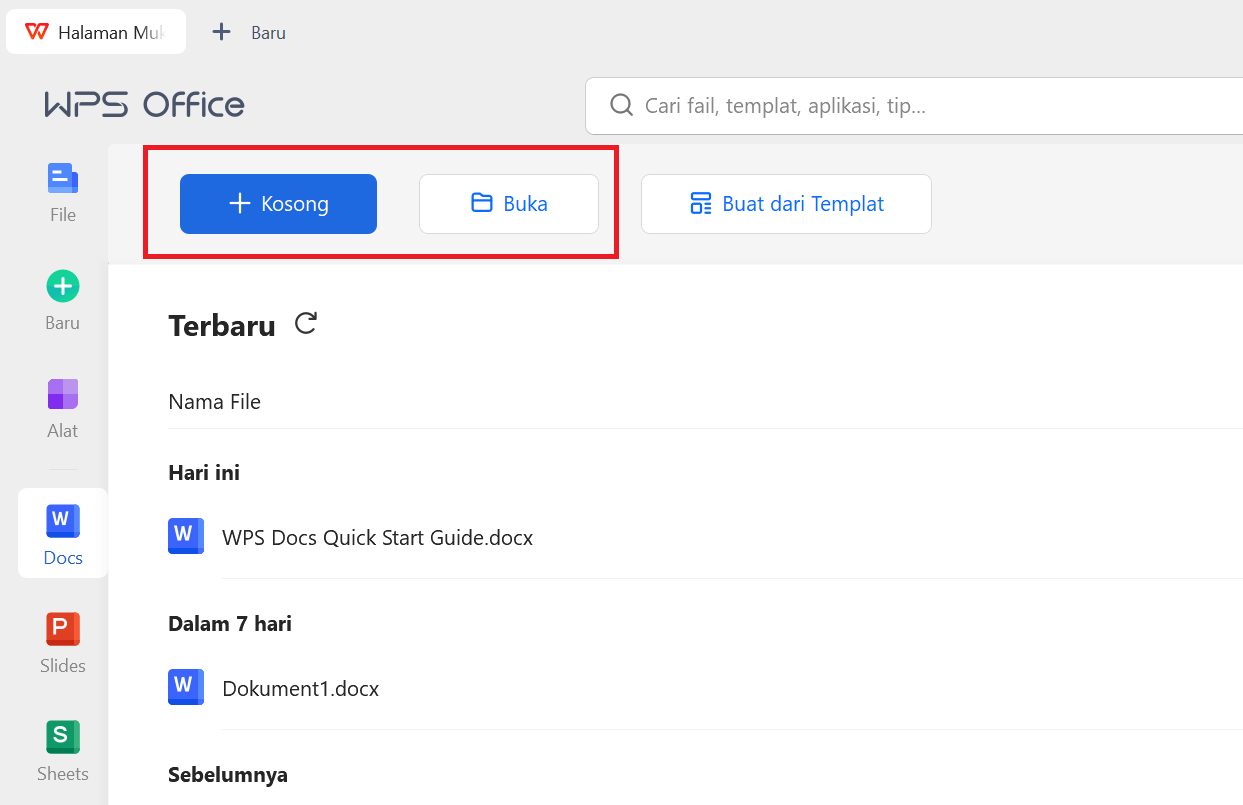Click the Word icon beside Dokument1.docx
The height and width of the screenshot is (805, 1243).
(185, 687)
